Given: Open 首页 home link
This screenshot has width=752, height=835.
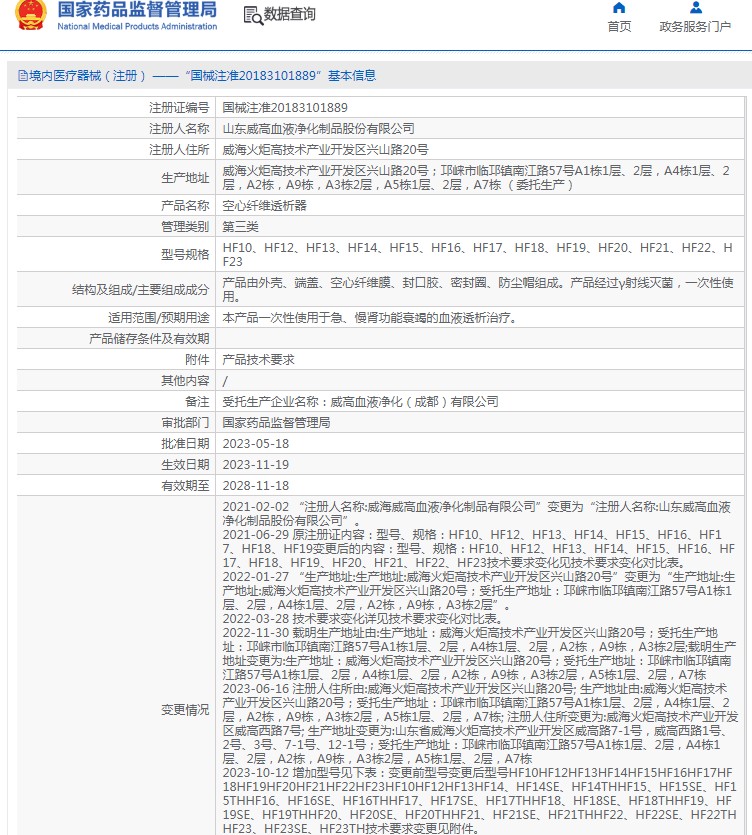Looking at the screenshot, I should coord(619,26).
